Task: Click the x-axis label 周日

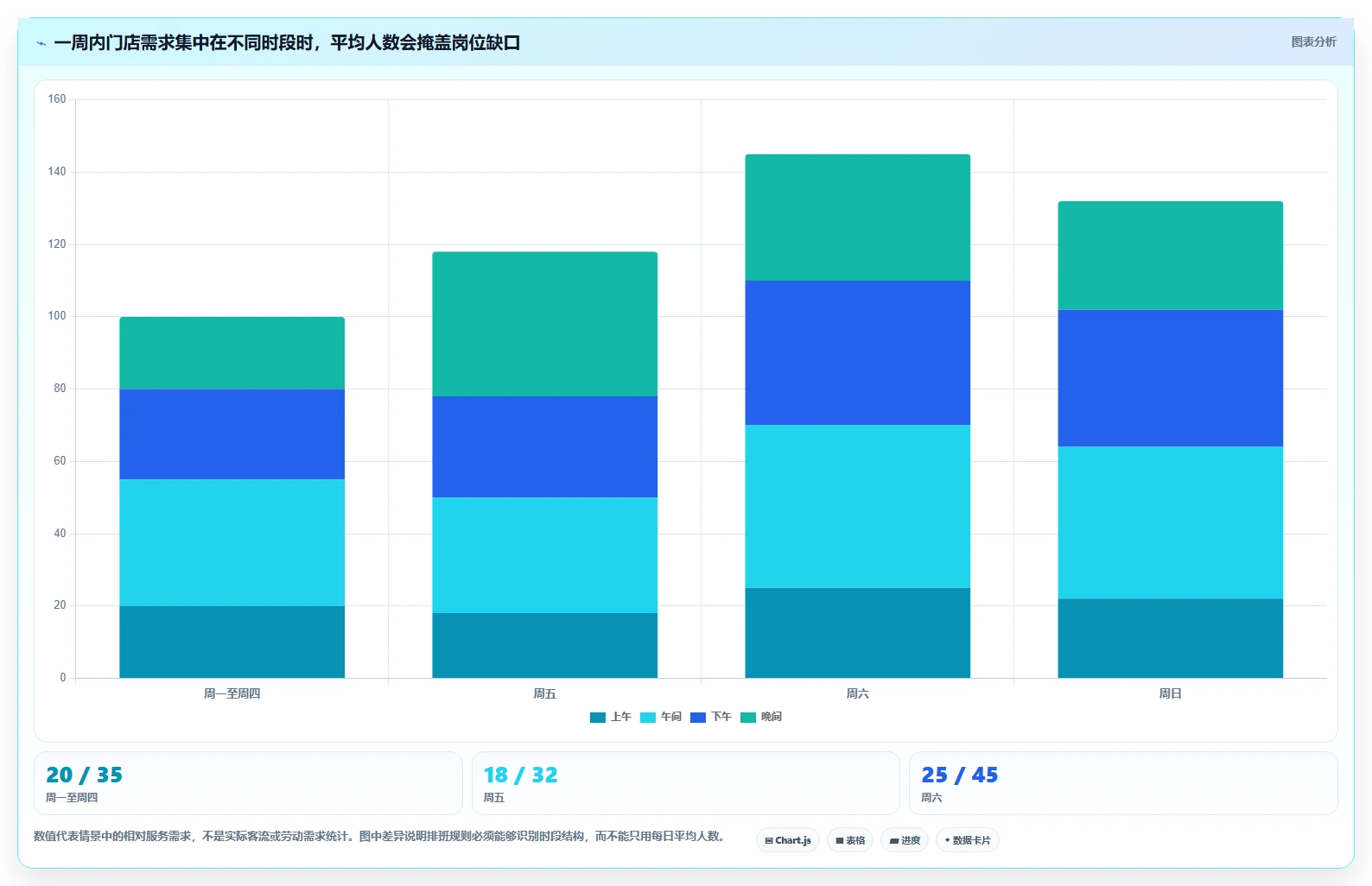Action: [1171, 693]
